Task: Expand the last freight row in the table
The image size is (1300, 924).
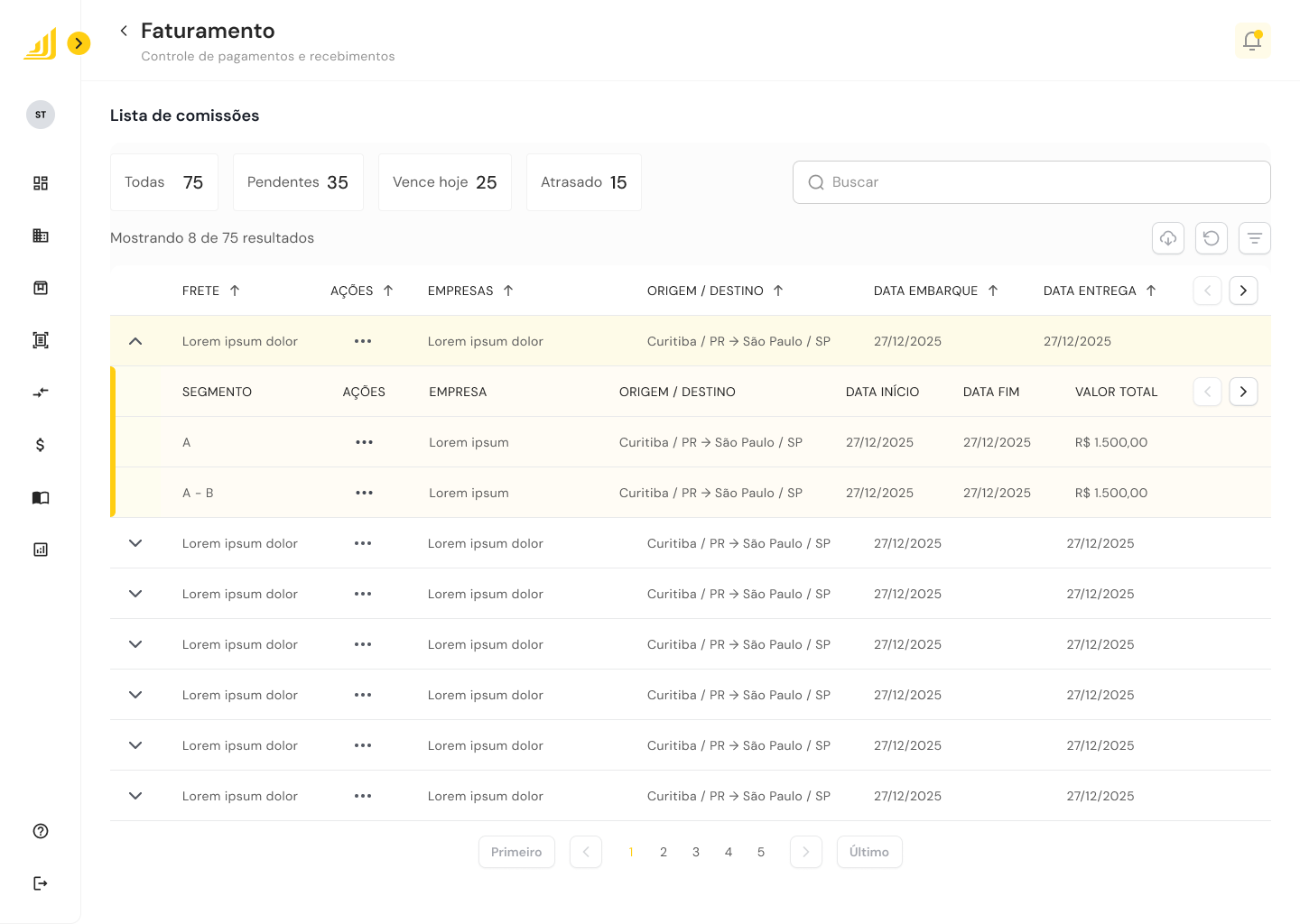Action: pos(135,796)
